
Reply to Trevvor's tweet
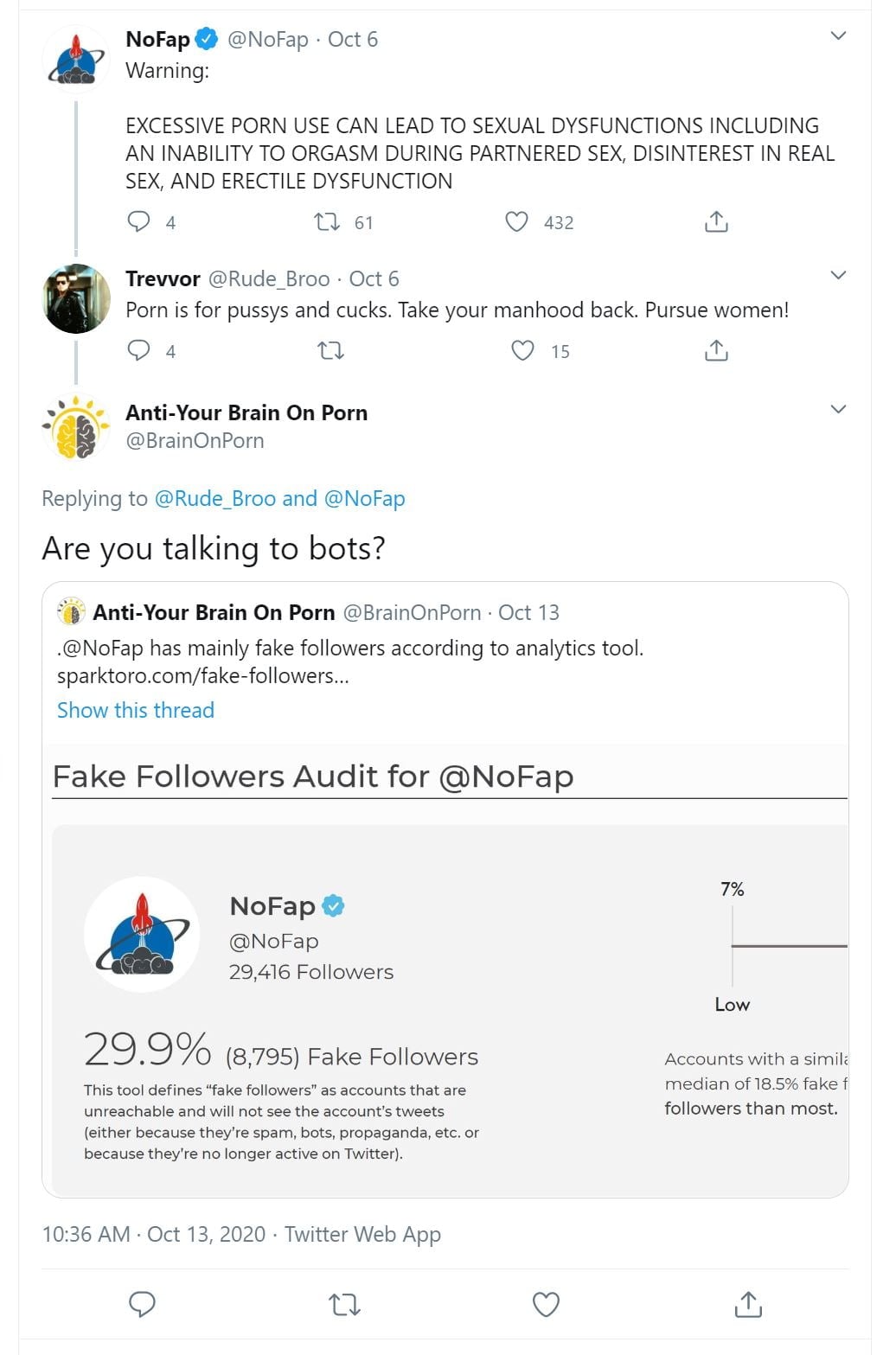(138, 350)
